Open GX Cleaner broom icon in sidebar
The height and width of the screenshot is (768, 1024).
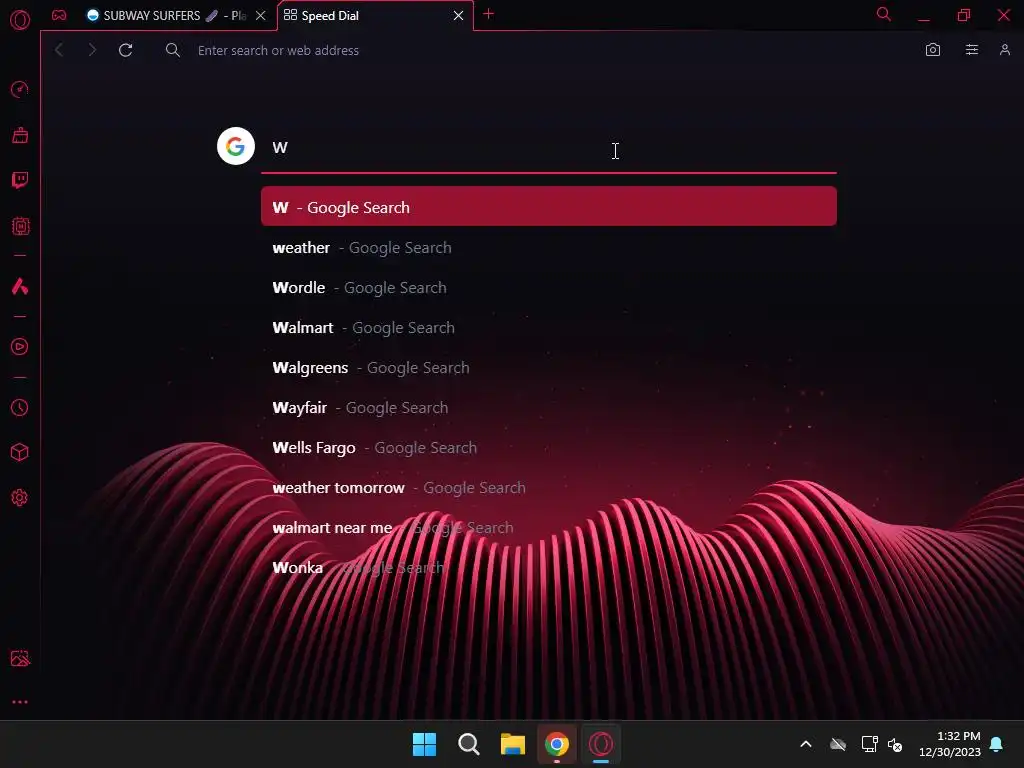pyautogui.click(x=20, y=135)
